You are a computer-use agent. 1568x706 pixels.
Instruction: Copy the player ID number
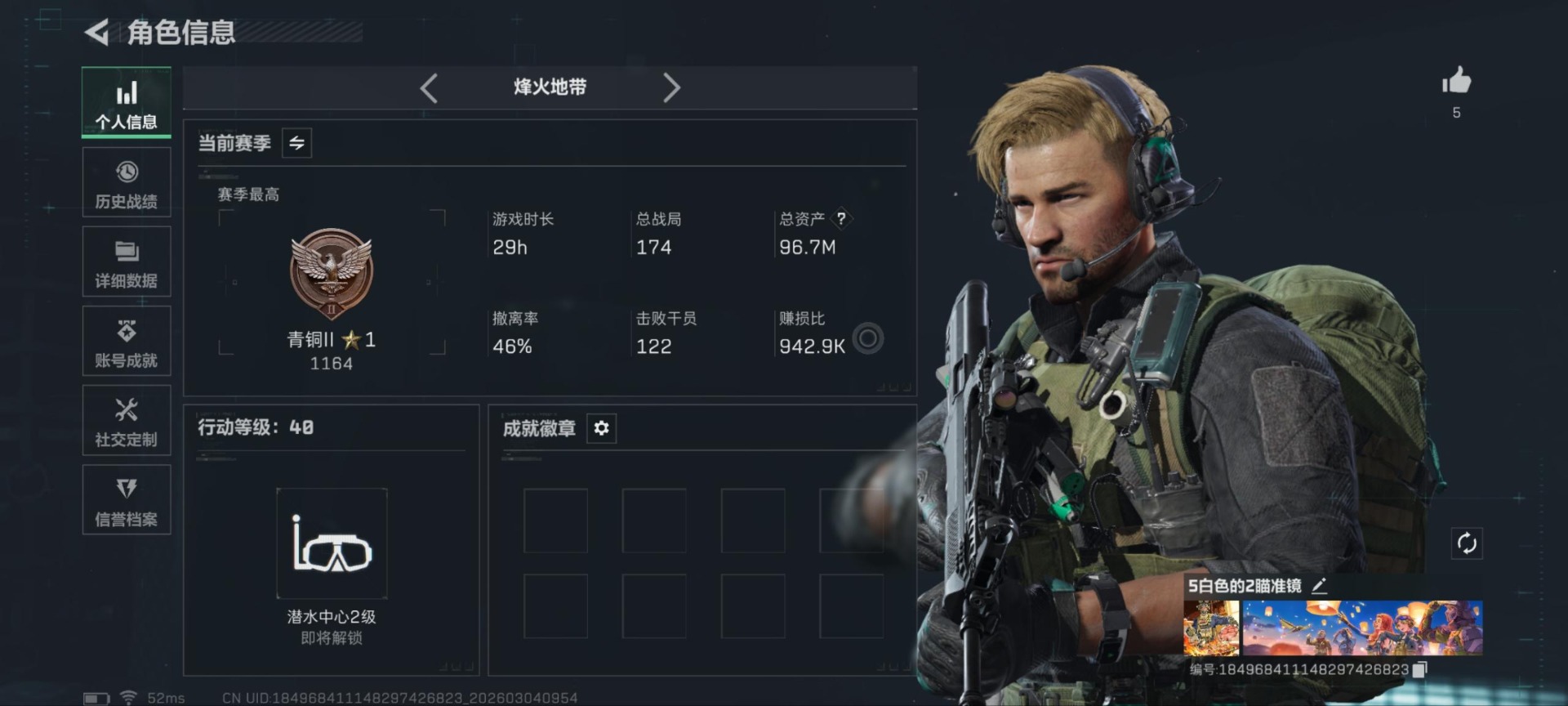click(x=1419, y=669)
